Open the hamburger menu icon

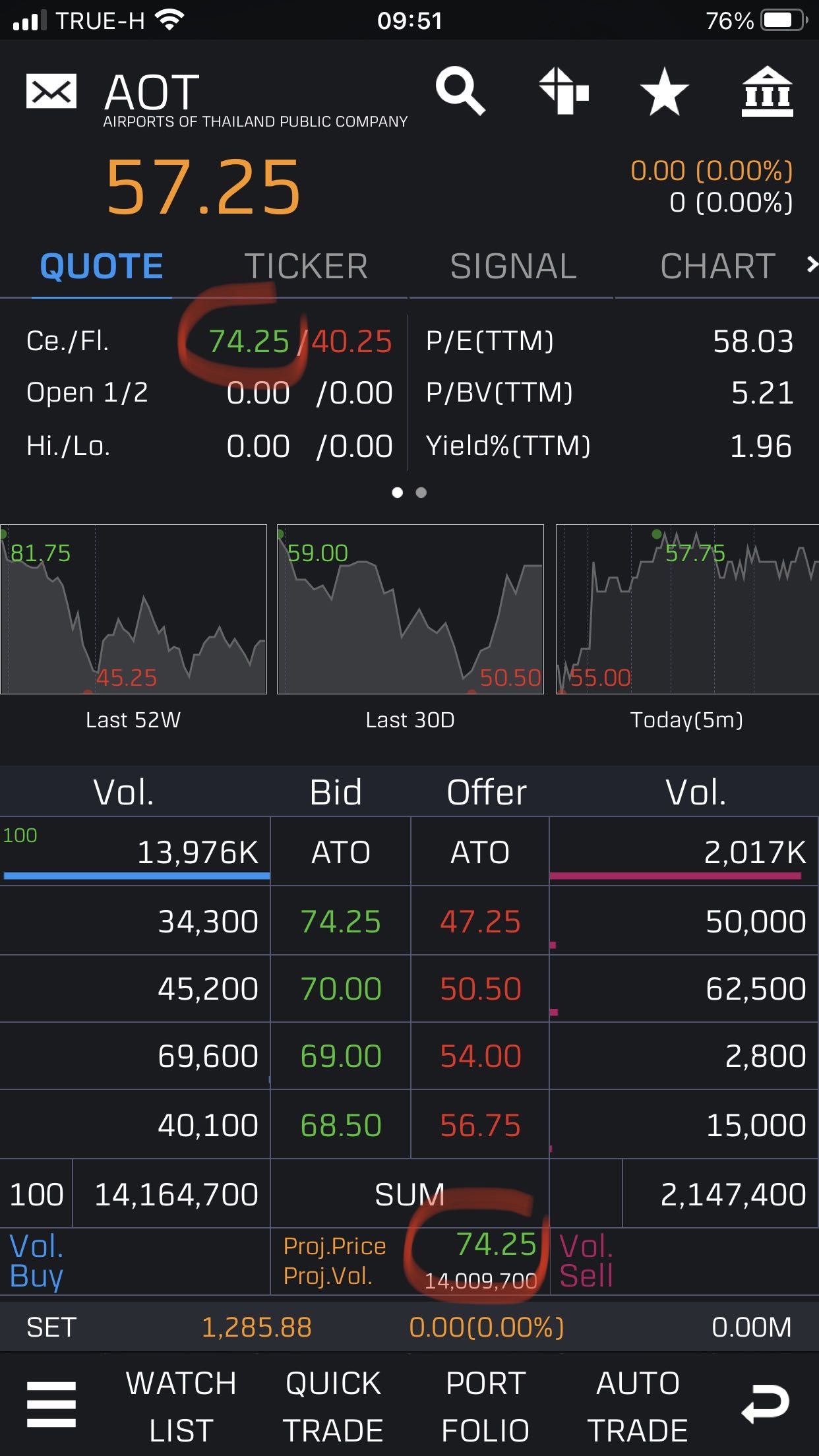51,1405
